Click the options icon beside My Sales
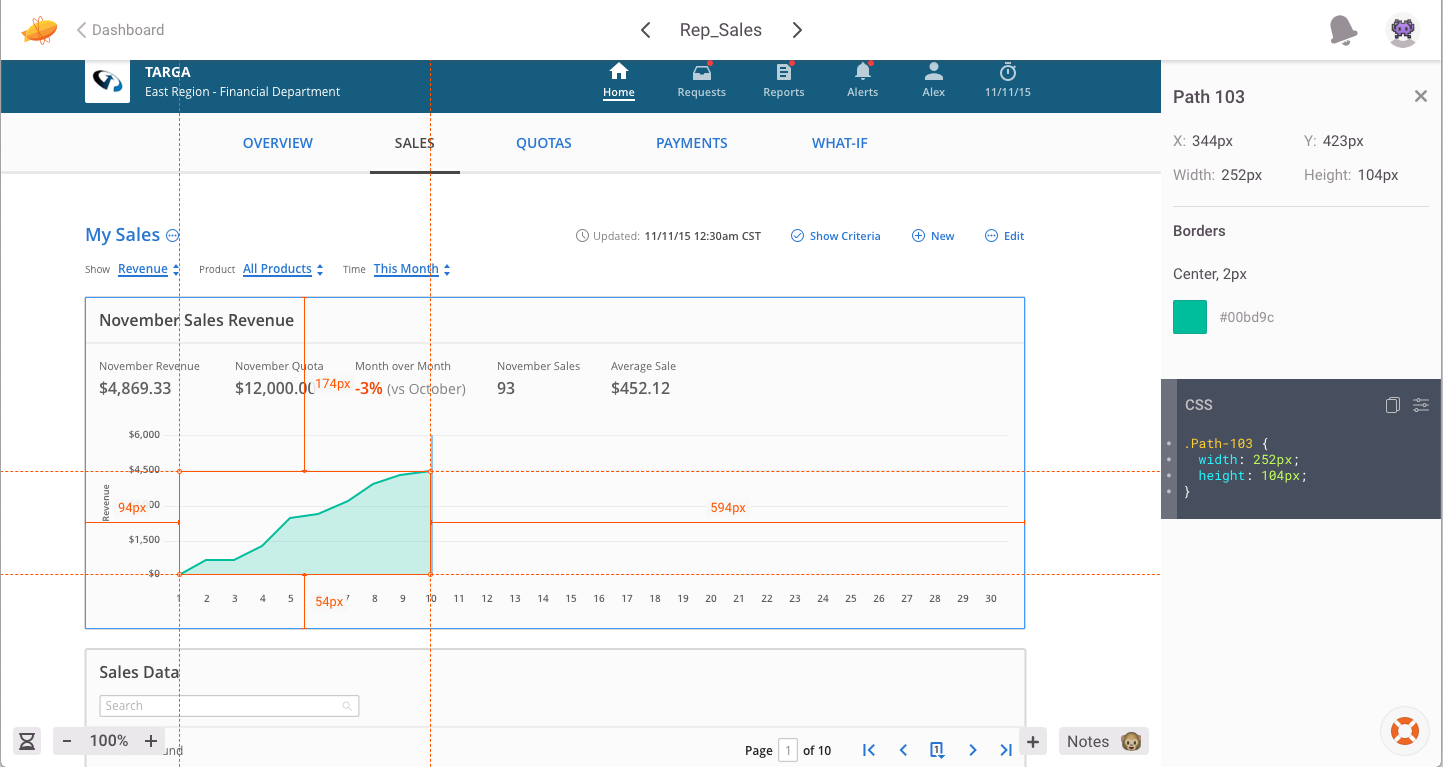The image size is (1443, 767). coord(172,235)
